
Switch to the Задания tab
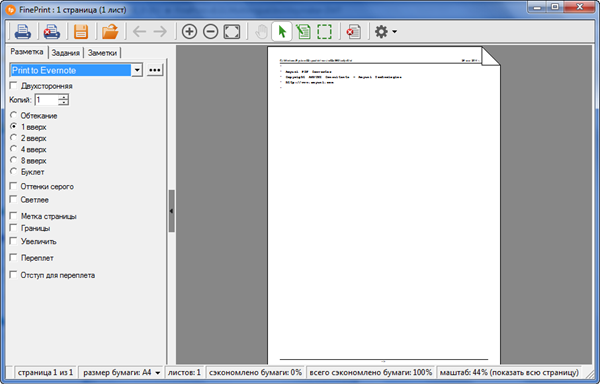65,53
